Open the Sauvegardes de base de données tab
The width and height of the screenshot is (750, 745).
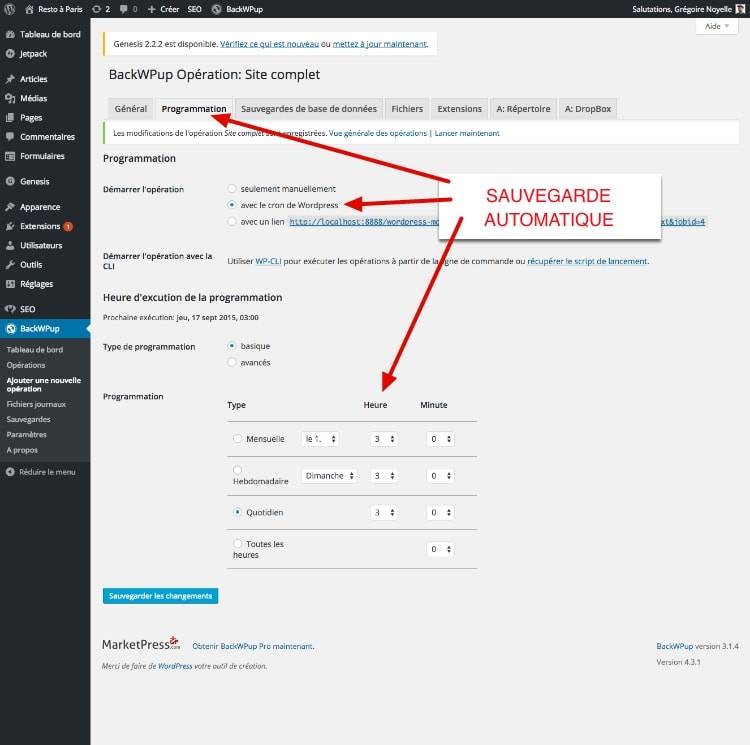tap(309, 109)
